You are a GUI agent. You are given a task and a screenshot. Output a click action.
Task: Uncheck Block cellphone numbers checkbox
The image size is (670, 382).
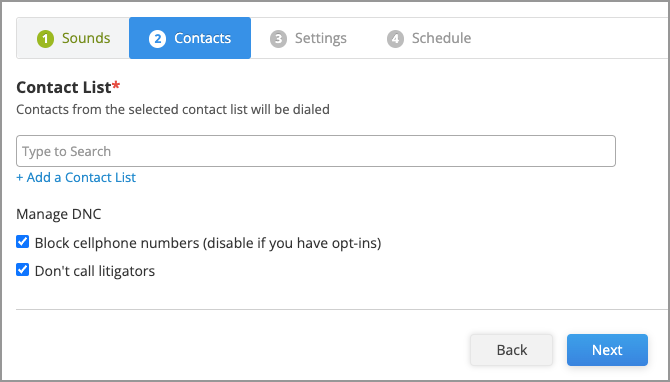pyautogui.click(x=23, y=242)
